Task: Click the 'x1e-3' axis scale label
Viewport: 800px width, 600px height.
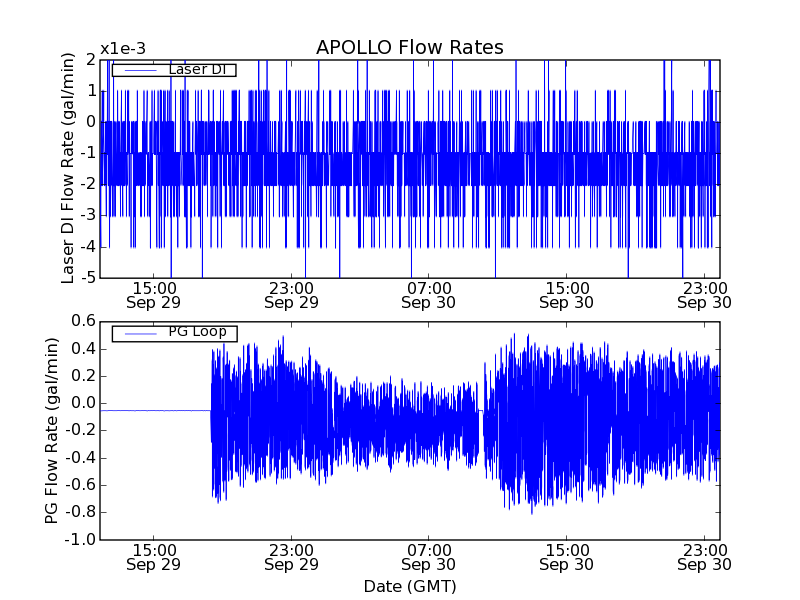Action: tap(123, 49)
